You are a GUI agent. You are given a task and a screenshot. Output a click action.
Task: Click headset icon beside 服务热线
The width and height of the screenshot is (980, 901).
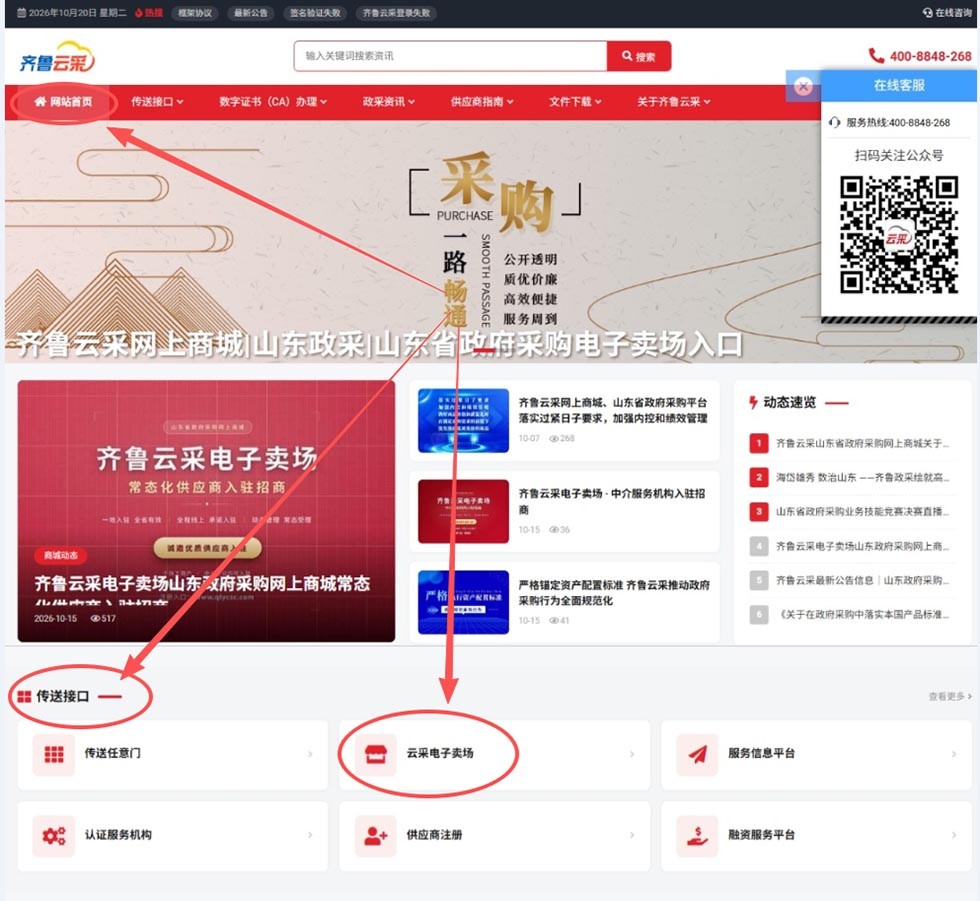(x=834, y=122)
